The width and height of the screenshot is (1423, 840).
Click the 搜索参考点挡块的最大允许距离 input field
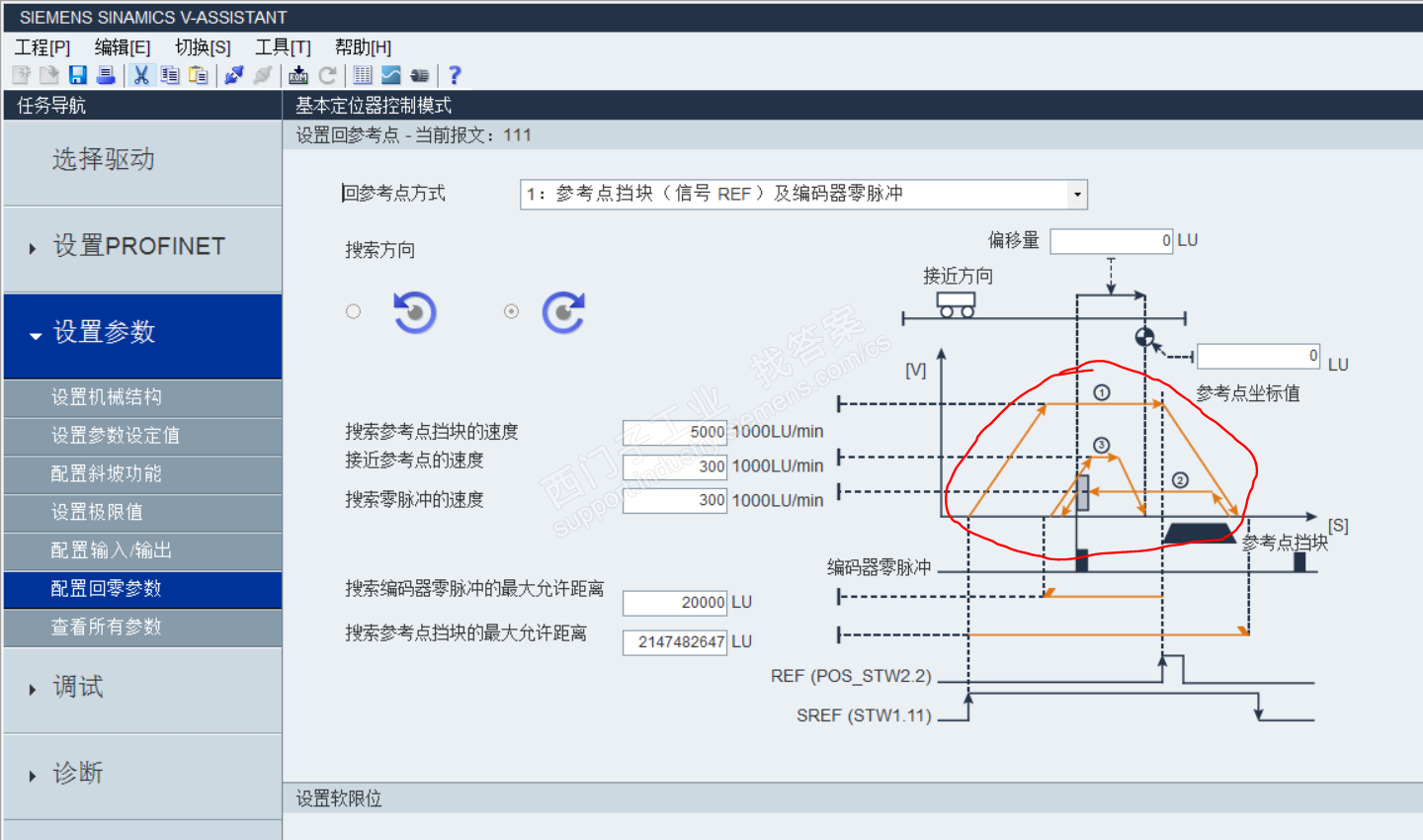tap(675, 642)
